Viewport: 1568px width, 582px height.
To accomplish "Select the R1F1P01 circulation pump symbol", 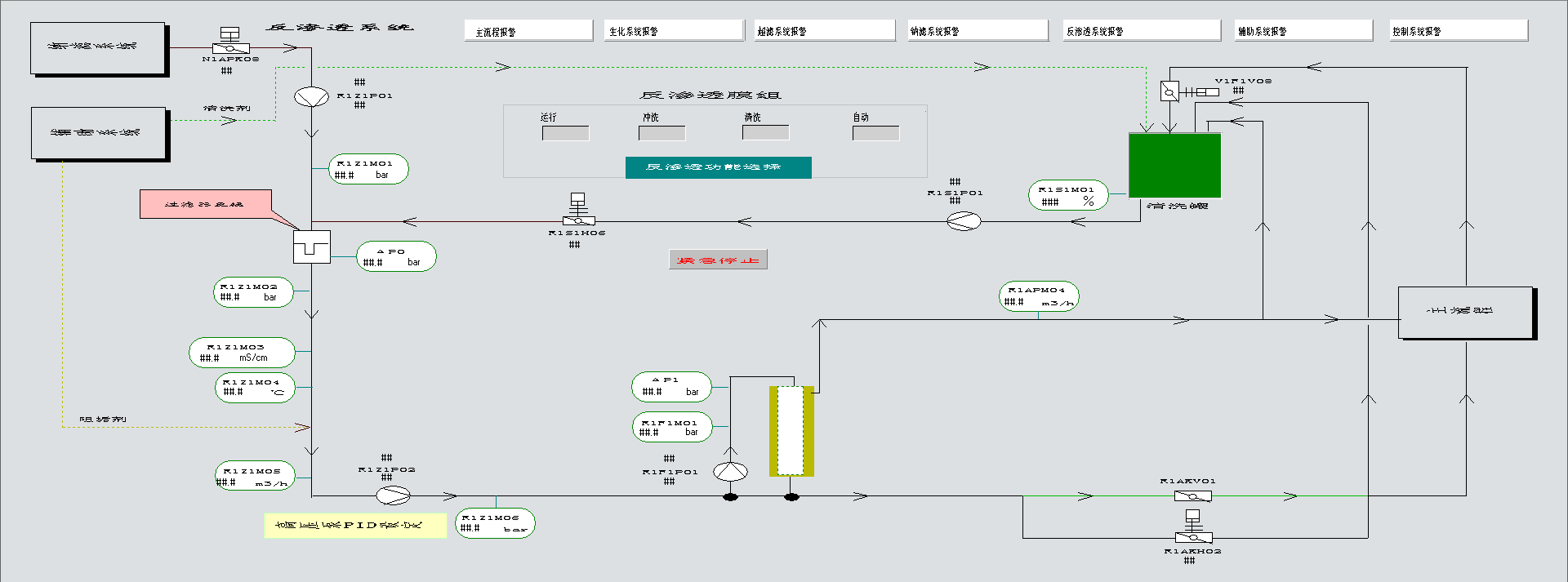I will pyautogui.click(x=730, y=471).
